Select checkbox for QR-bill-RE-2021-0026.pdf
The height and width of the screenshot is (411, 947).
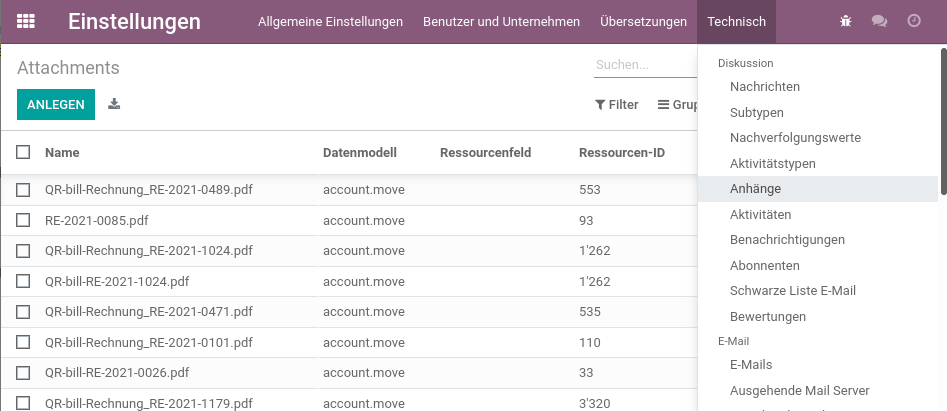click(23, 373)
